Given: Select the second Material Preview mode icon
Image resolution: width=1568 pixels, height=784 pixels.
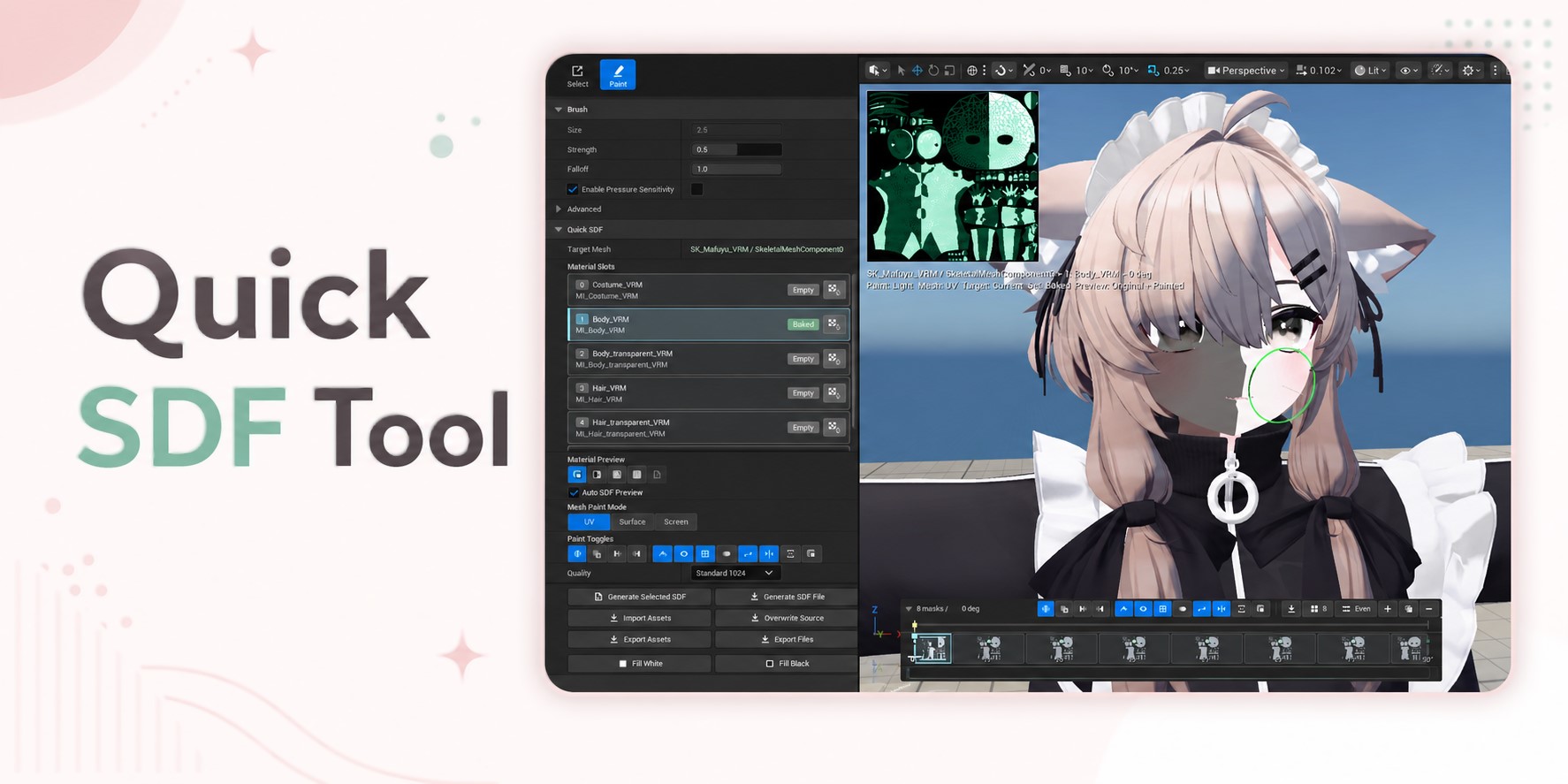Looking at the screenshot, I should pos(597,475).
